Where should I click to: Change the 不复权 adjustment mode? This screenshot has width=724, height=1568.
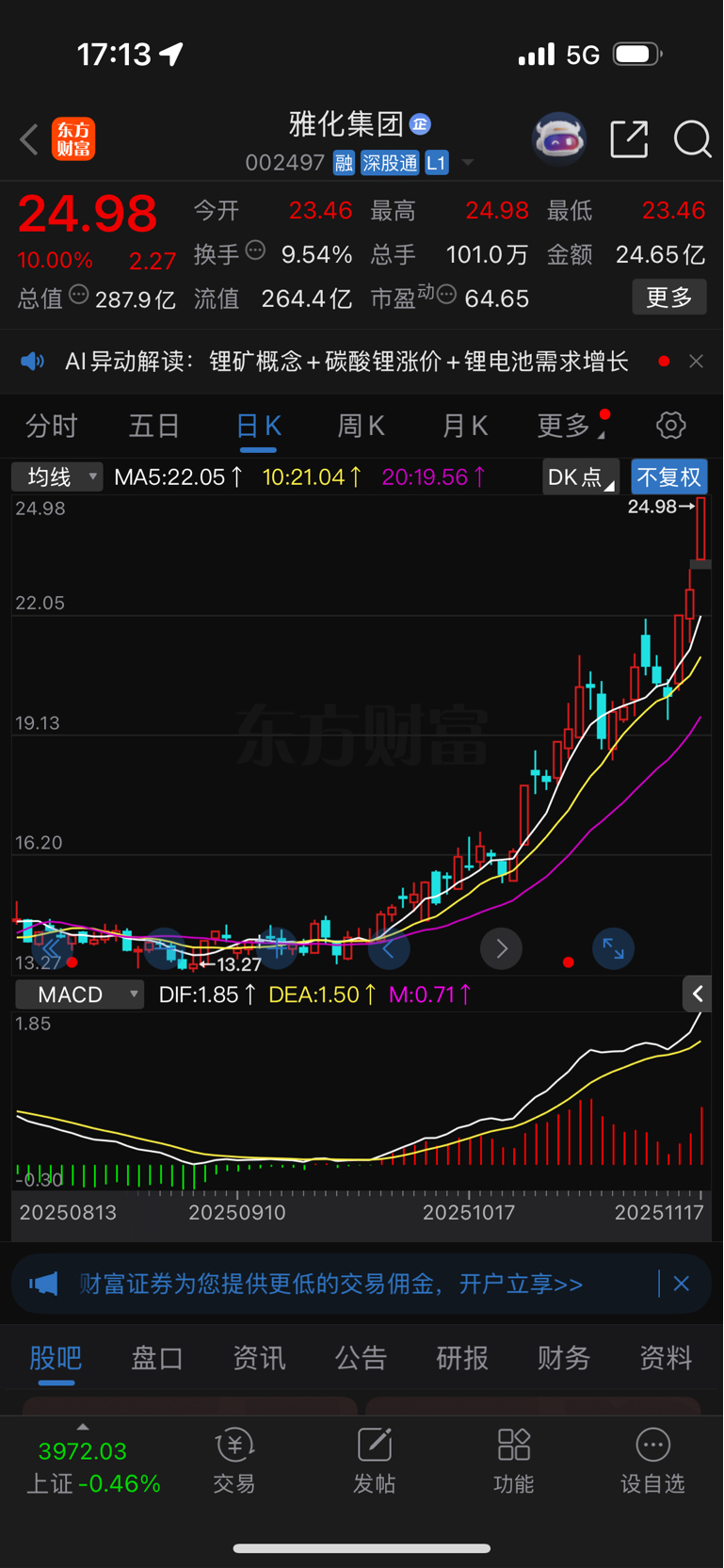point(669,477)
